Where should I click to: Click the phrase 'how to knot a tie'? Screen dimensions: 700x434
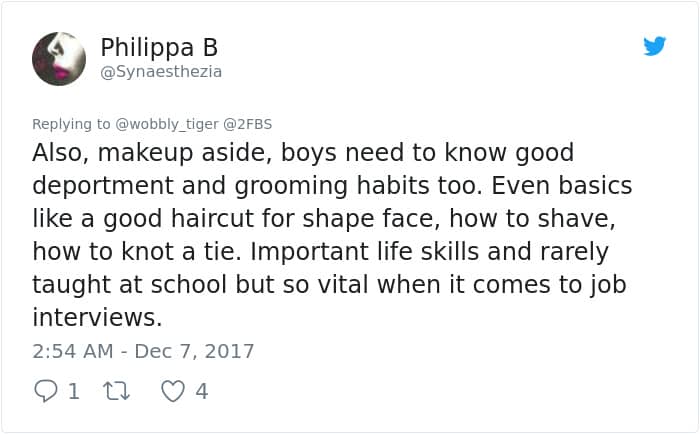121,252
